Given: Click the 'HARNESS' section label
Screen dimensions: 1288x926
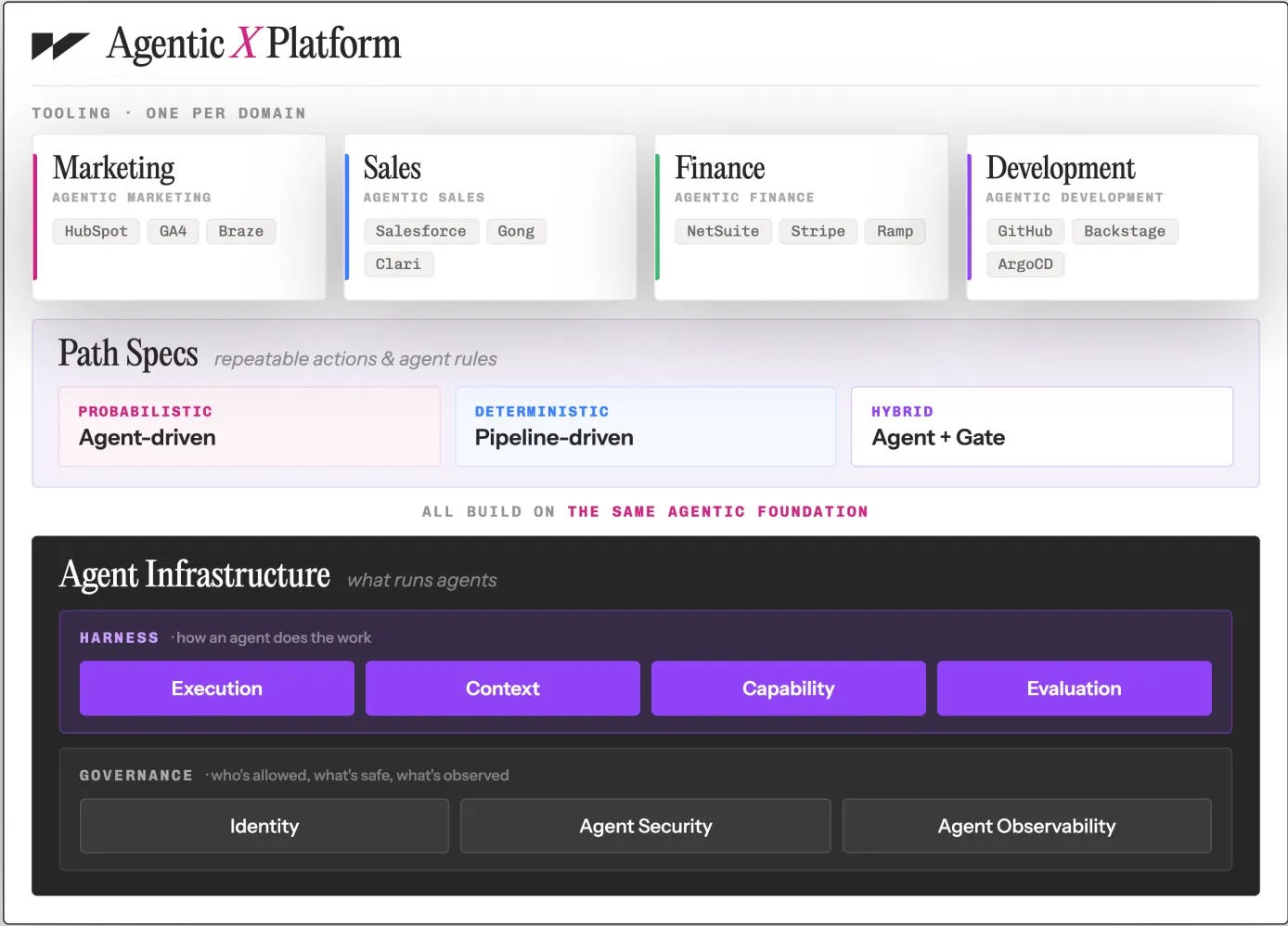Looking at the screenshot, I should (119, 638).
